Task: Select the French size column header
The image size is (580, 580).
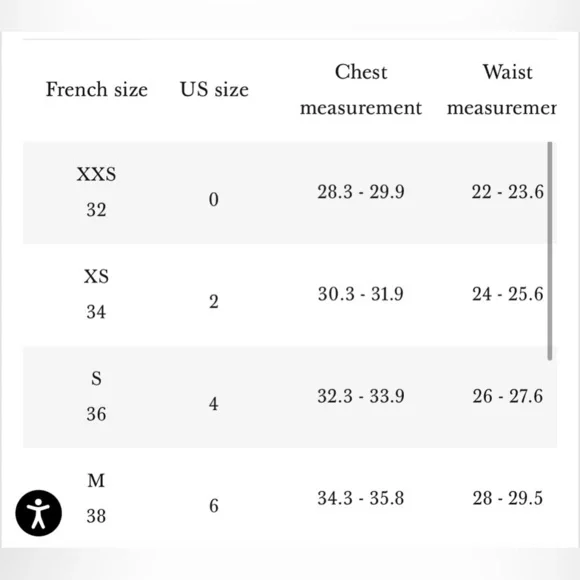Action: 97,90
